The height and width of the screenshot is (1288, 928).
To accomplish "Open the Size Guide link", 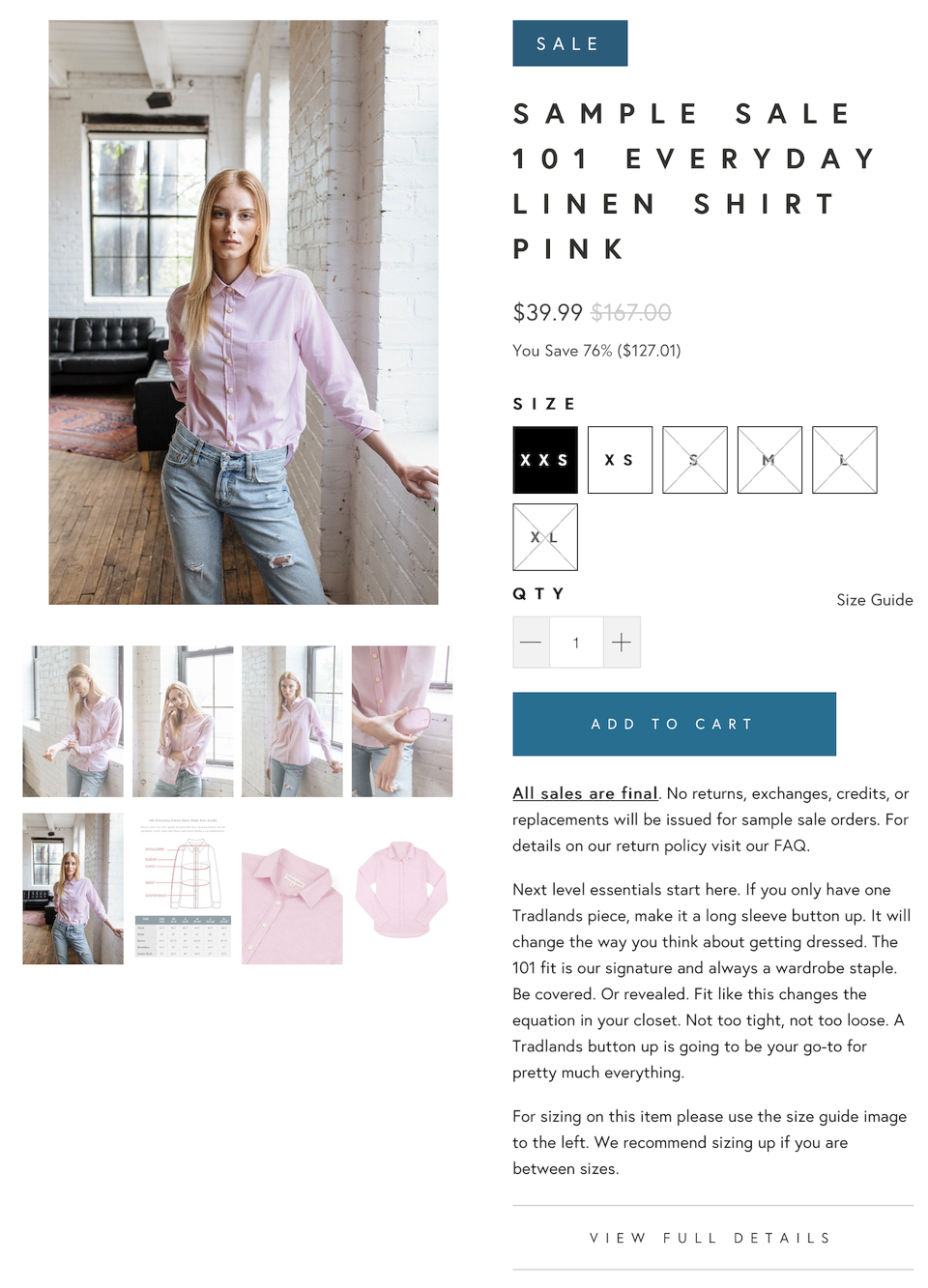I will [x=875, y=600].
